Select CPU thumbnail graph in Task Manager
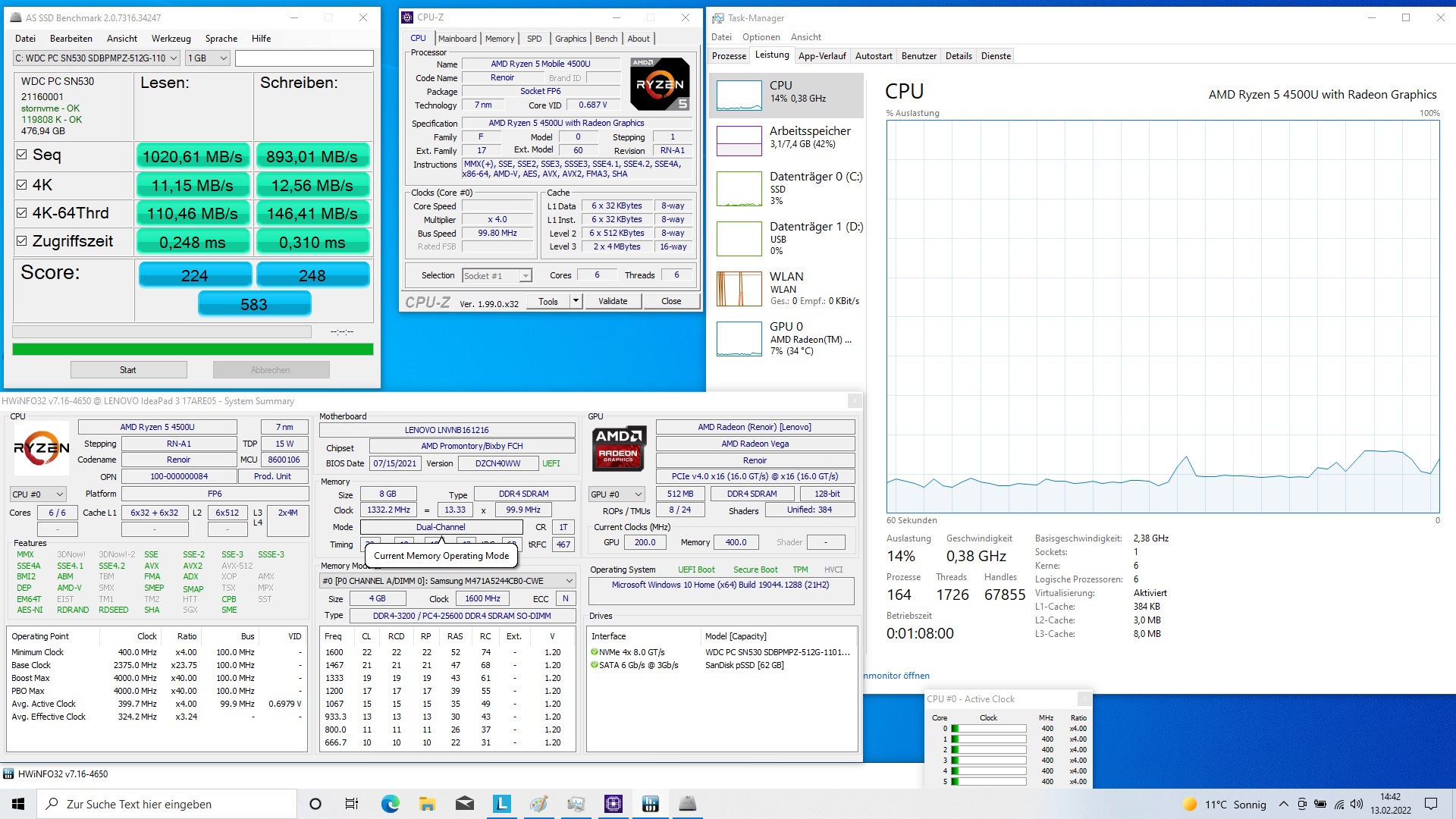Viewport: 1456px width, 819px height. point(739,96)
